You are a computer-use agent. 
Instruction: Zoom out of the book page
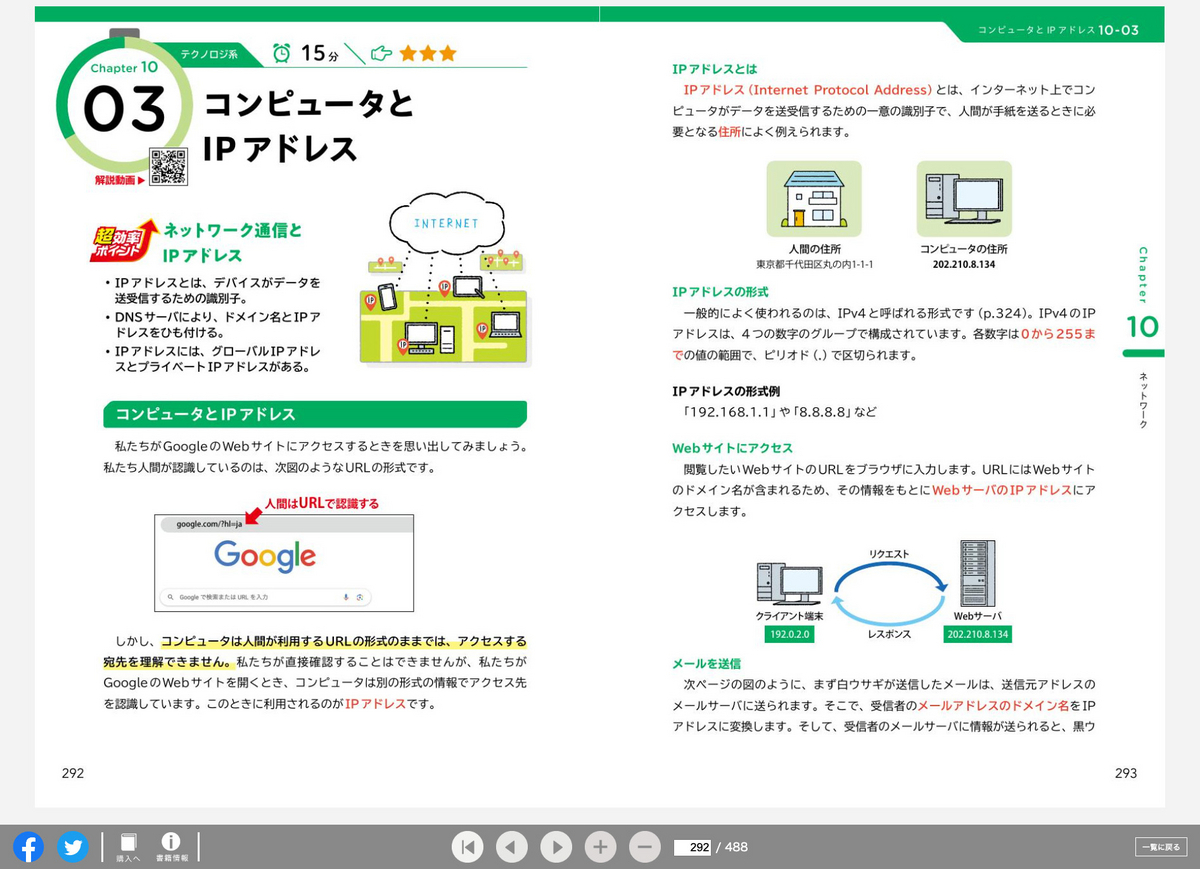(x=644, y=847)
